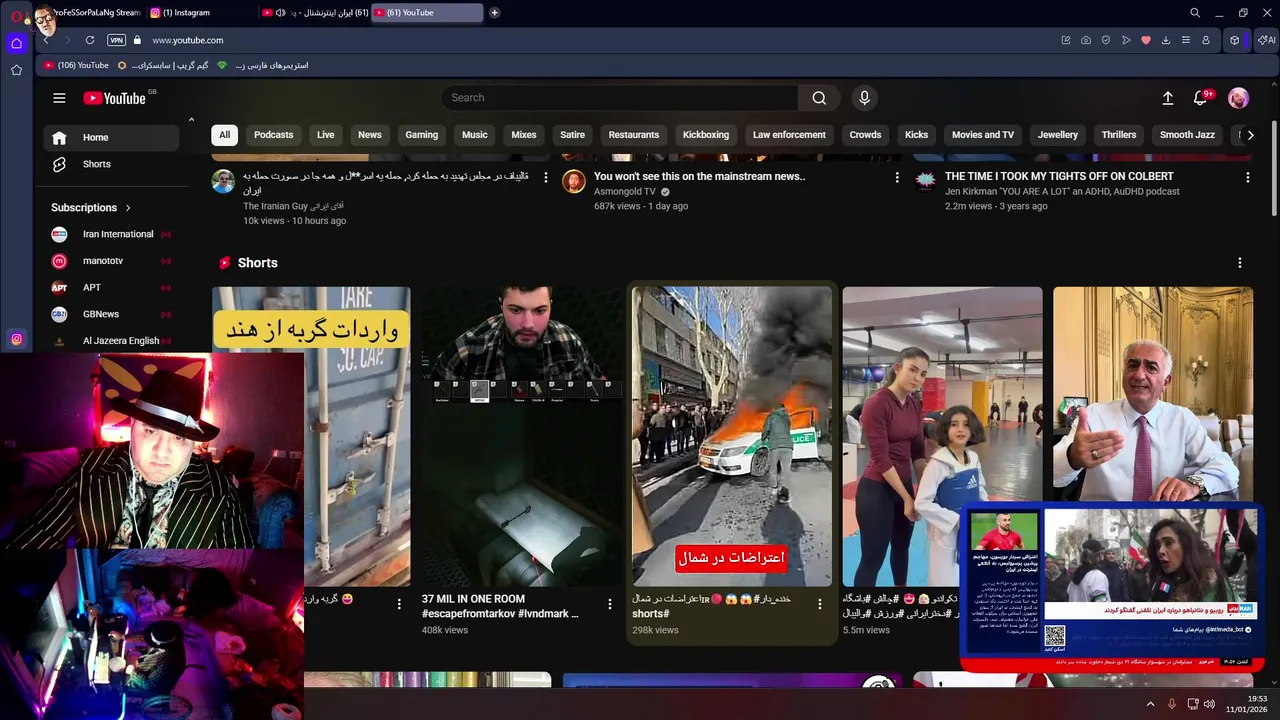Open YouTube notifications bell

(x=1200, y=98)
